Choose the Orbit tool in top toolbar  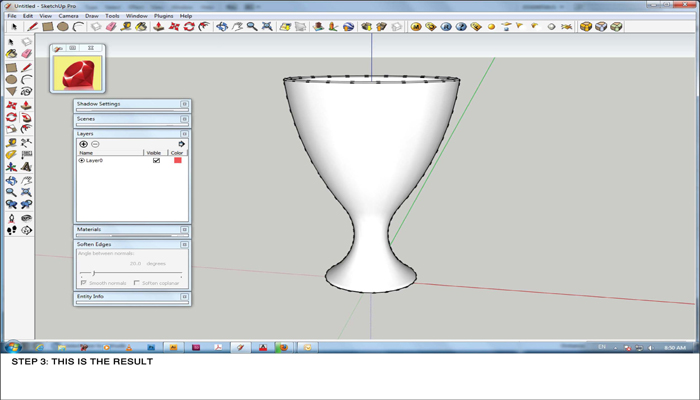pyautogui.click(x=222, y=27)
